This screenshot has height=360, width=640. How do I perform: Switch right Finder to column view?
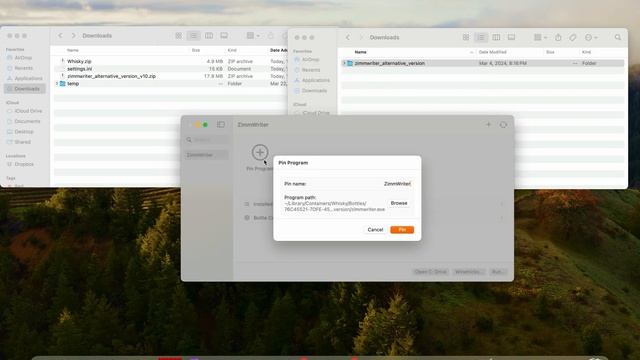tap(496, 37)
